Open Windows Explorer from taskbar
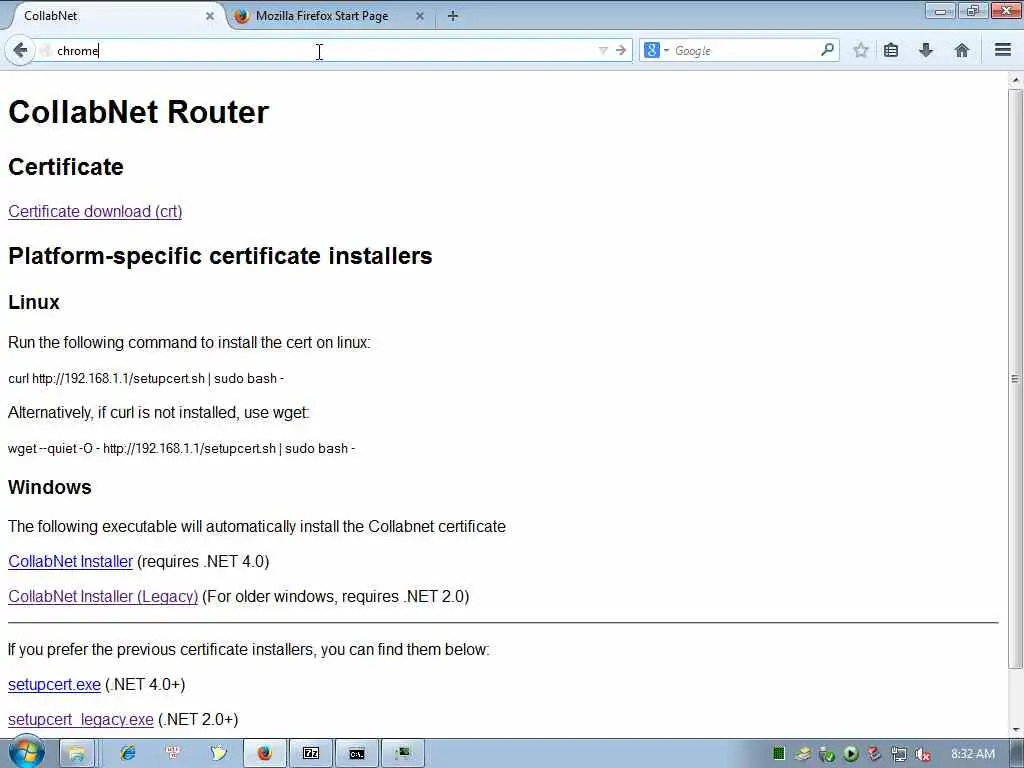1024x768 pixels. pyautogui.click(x=77, y=754)
